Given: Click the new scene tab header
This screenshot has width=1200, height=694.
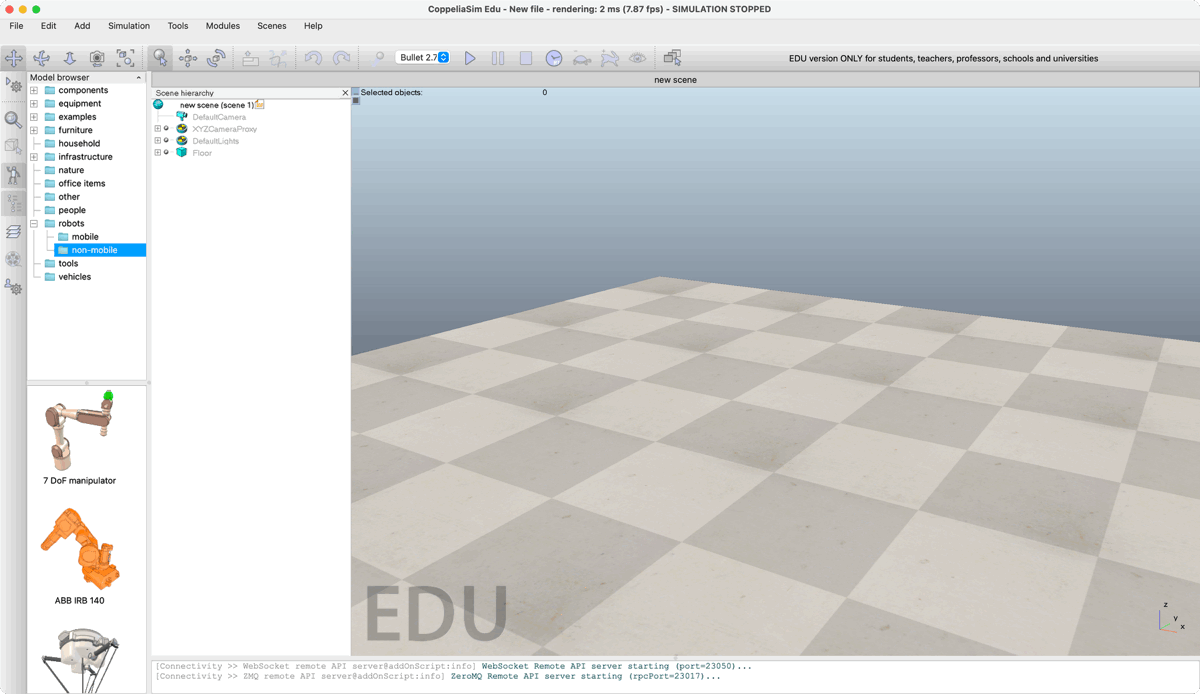Looking at the screenshot, I should tap(675, 80).
